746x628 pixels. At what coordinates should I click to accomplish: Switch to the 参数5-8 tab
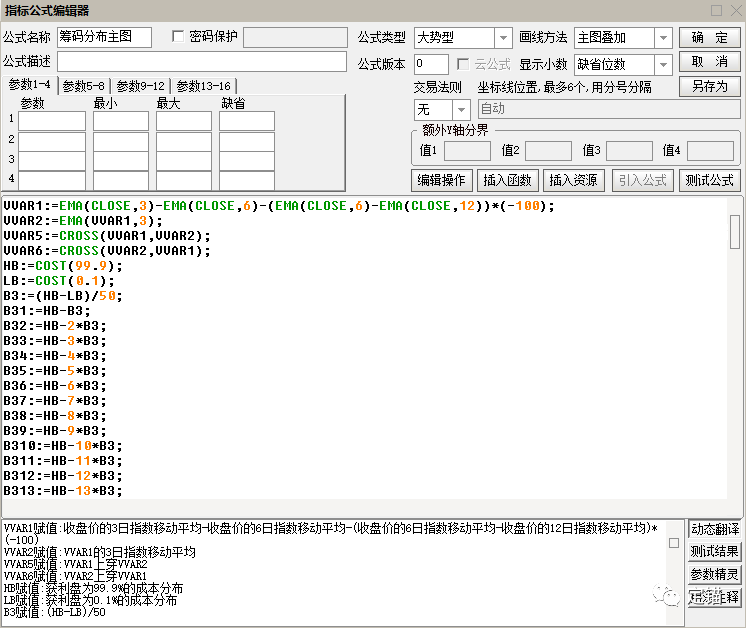(84, 86)
